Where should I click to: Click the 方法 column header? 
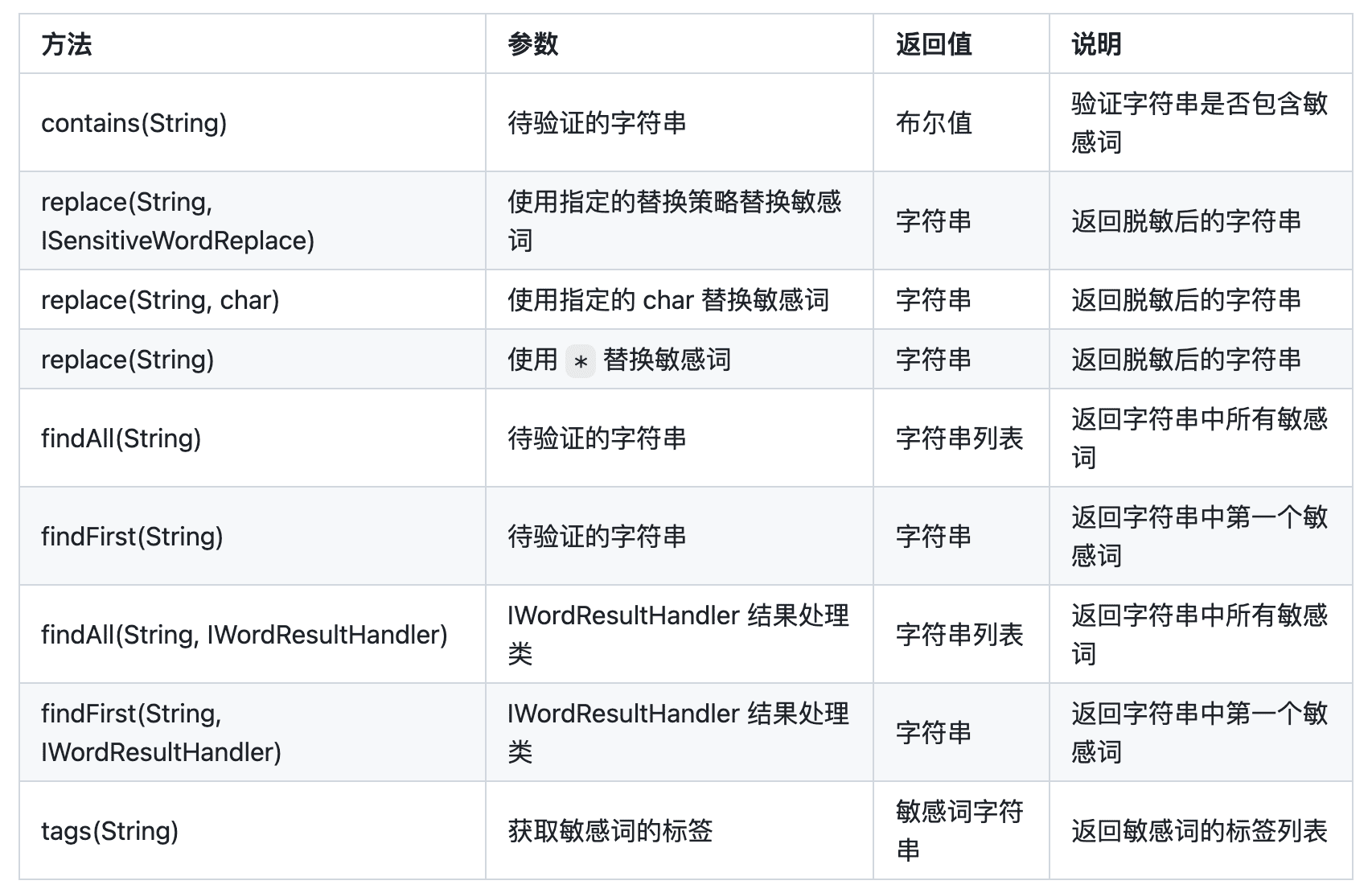tap(253, 44)
